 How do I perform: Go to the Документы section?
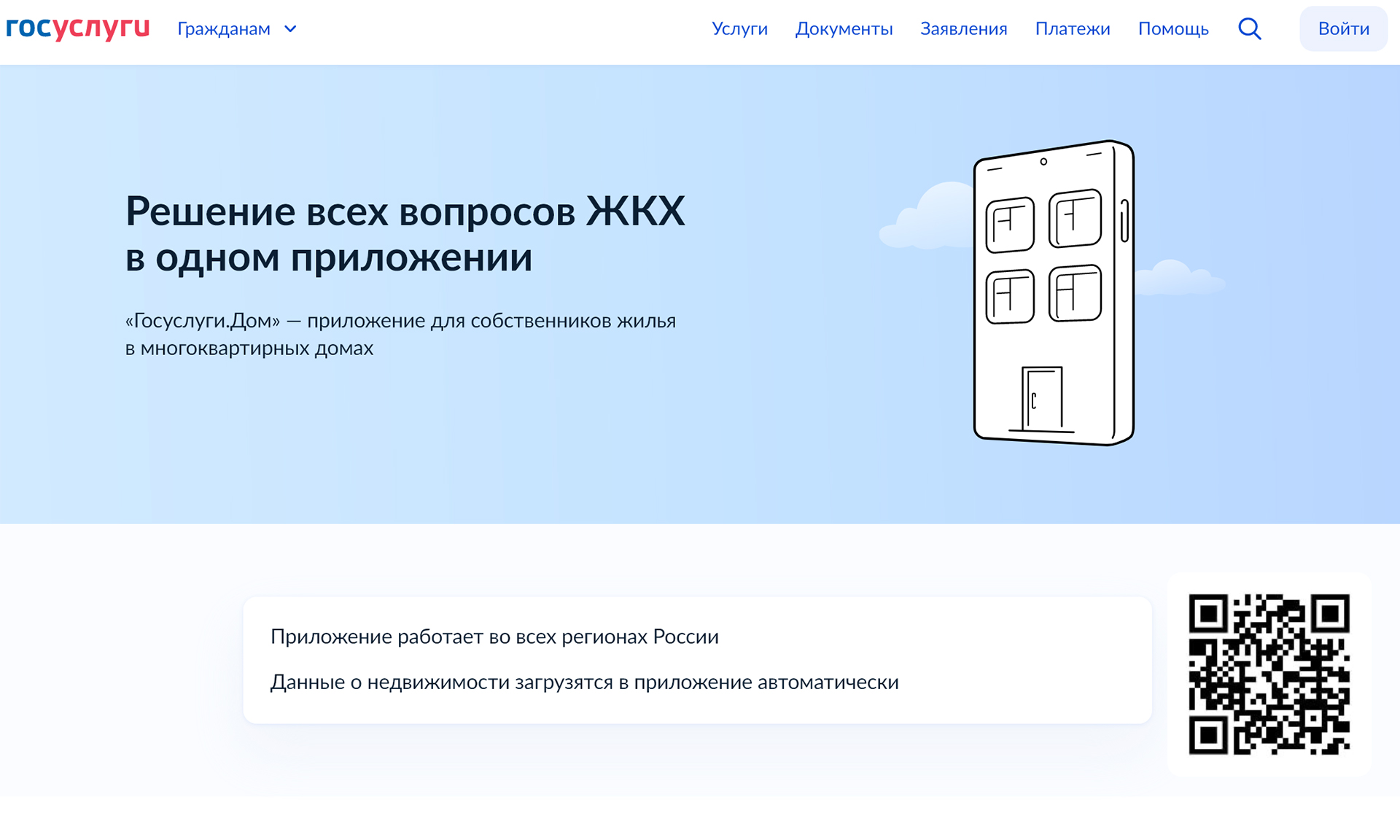coord(844,29)
